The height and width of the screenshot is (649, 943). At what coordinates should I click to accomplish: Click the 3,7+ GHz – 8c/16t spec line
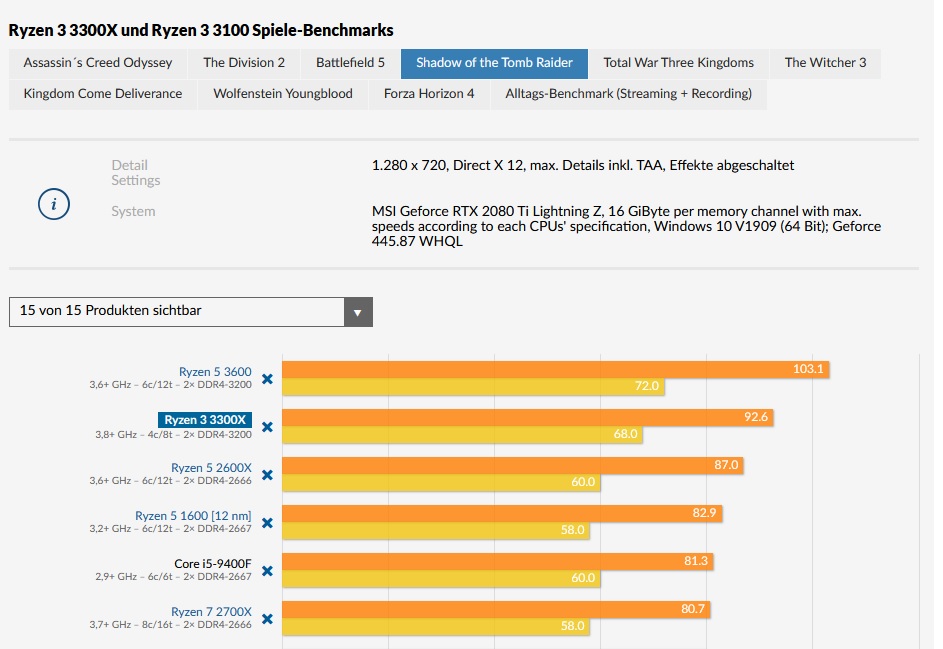tap(171, 625)
